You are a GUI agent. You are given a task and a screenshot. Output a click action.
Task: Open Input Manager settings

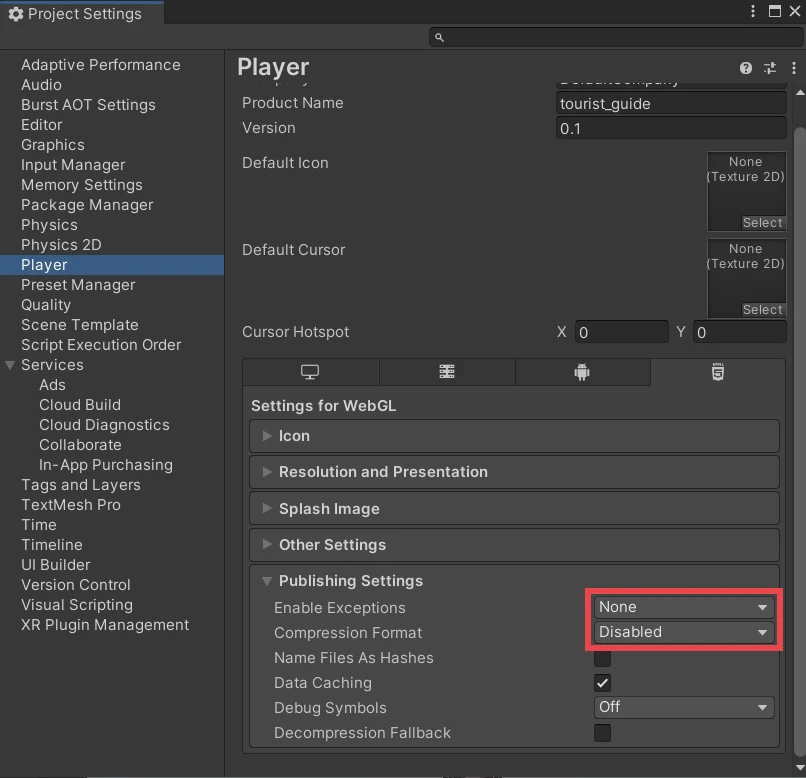(x=73, y=165)
